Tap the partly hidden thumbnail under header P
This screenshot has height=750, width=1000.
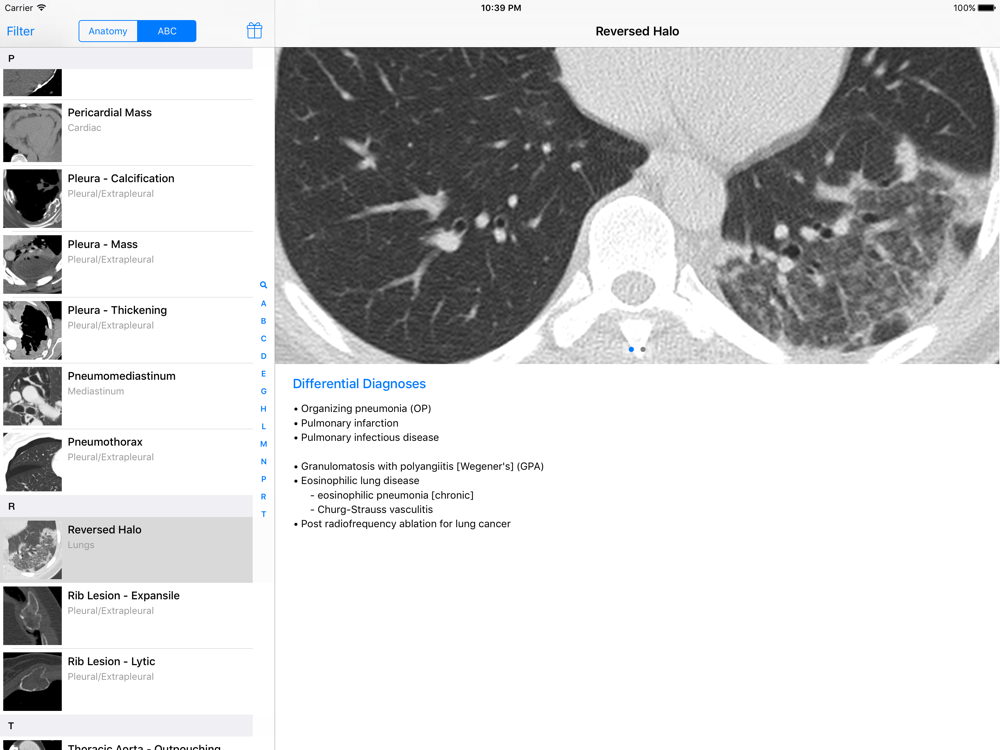point(33,83)
